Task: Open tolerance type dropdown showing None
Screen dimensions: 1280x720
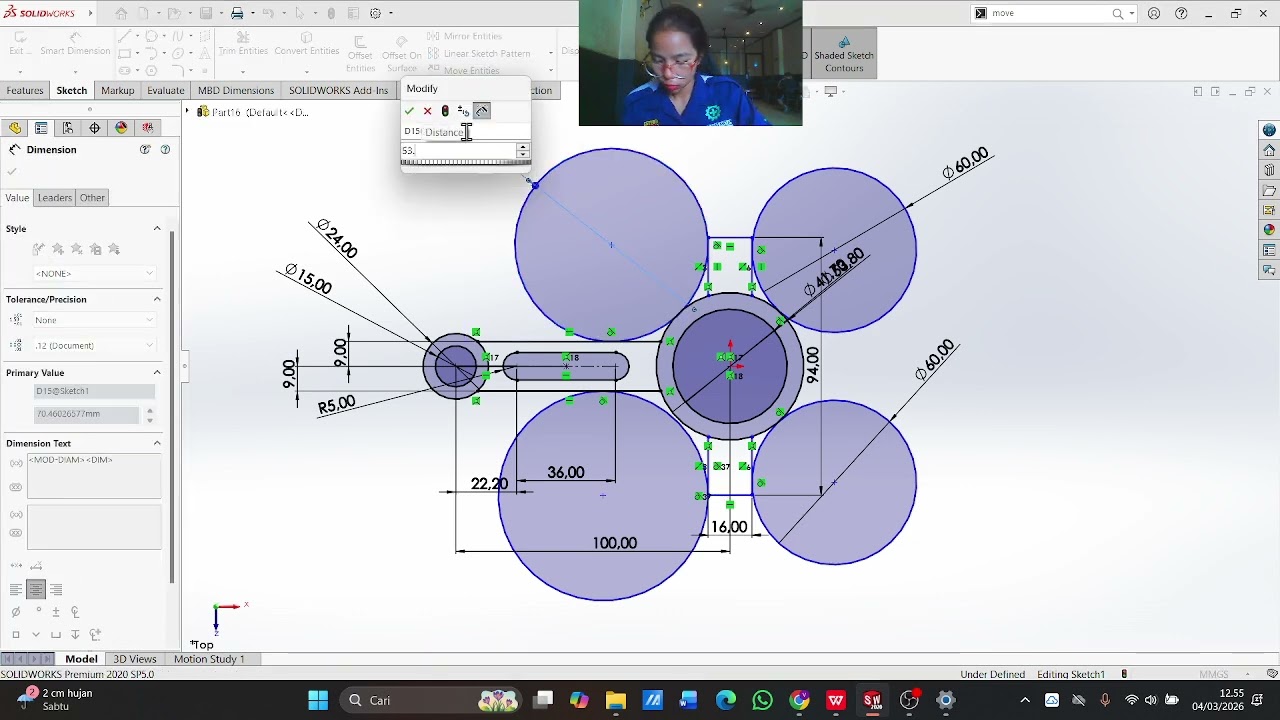Action: (x=94, y=320)
